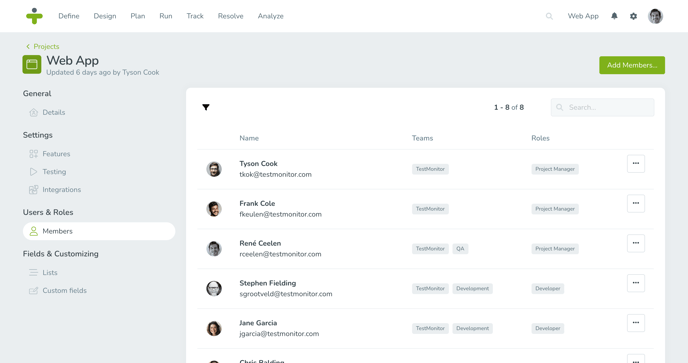Click the Custom fields icon
Viewport: 688px width, 363px height.
point(33,291)
